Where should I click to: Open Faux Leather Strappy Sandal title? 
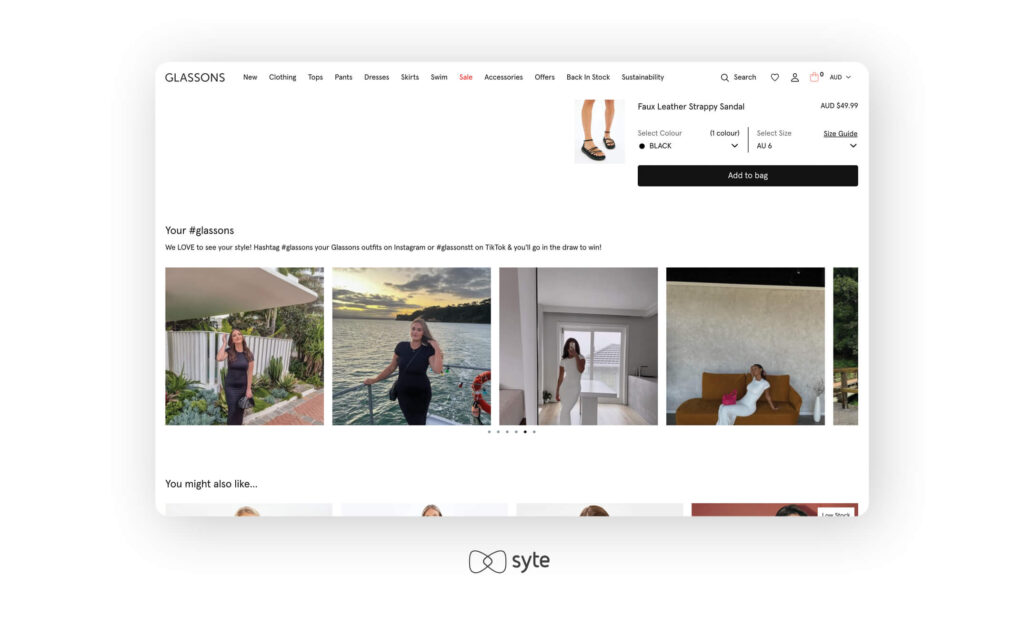(691, 106)
